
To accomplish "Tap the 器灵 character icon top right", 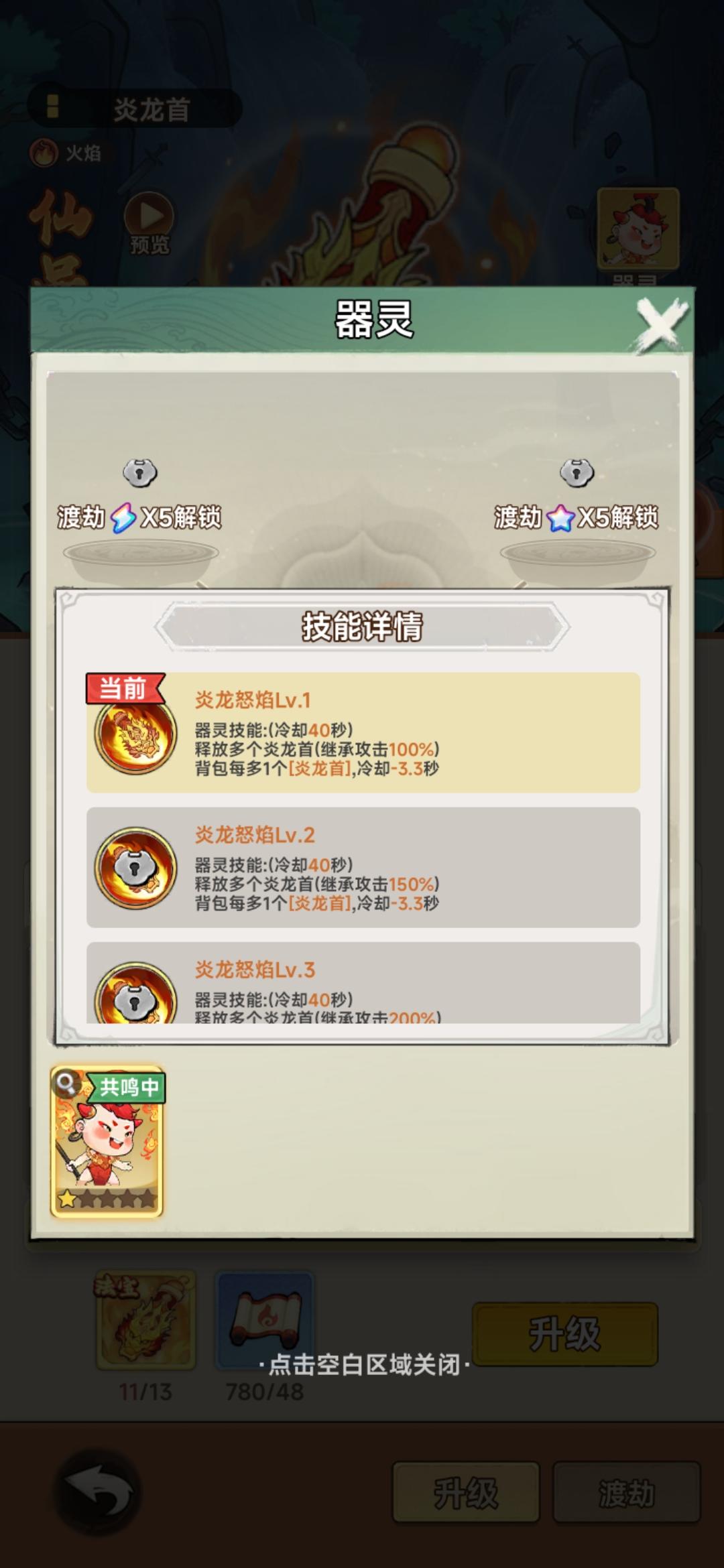I will point(638,229).
